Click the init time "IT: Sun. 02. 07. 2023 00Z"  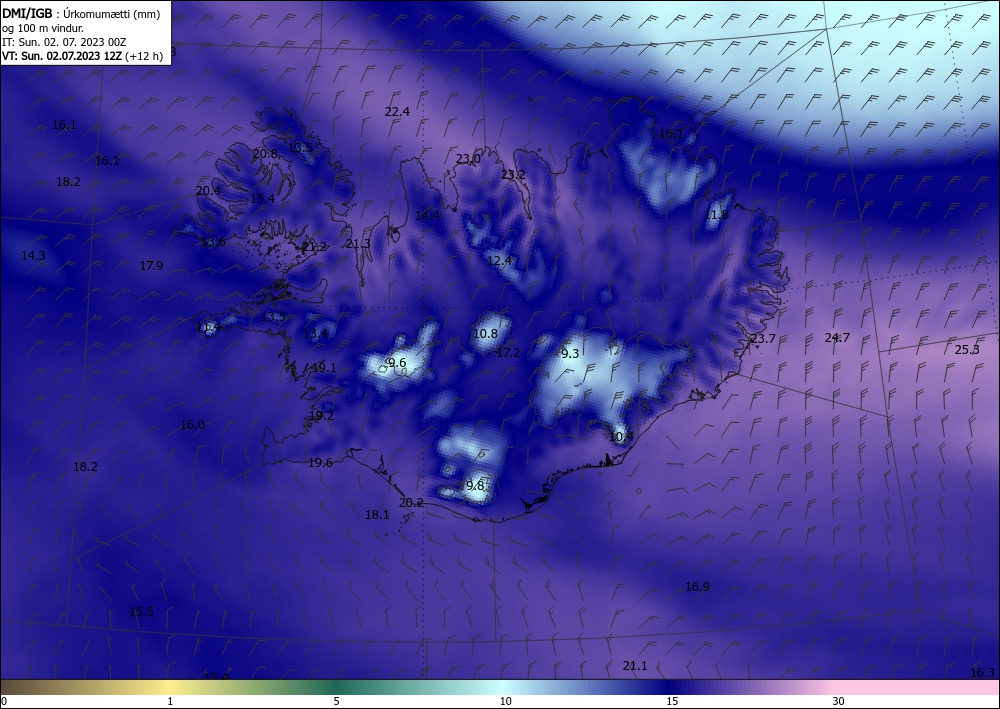tap(64, 42)
